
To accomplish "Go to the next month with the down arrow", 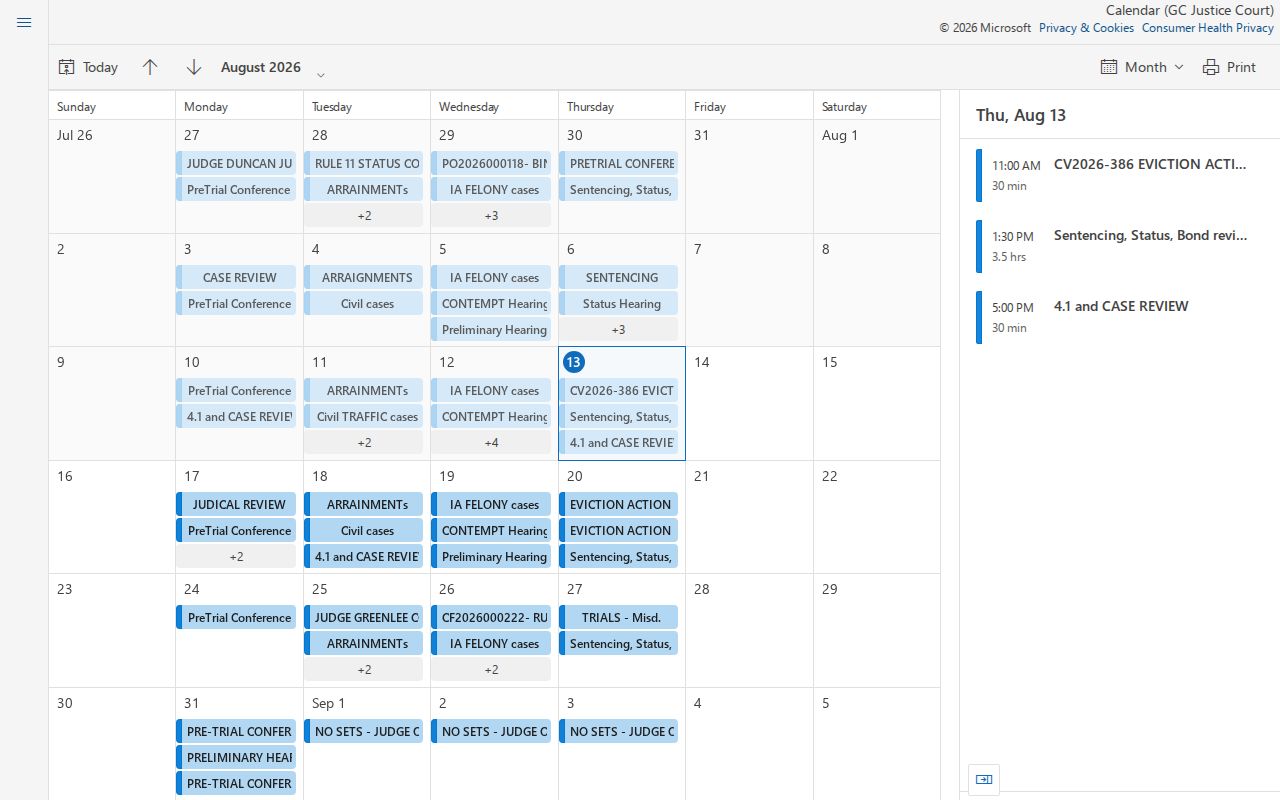I will [194, 67].
